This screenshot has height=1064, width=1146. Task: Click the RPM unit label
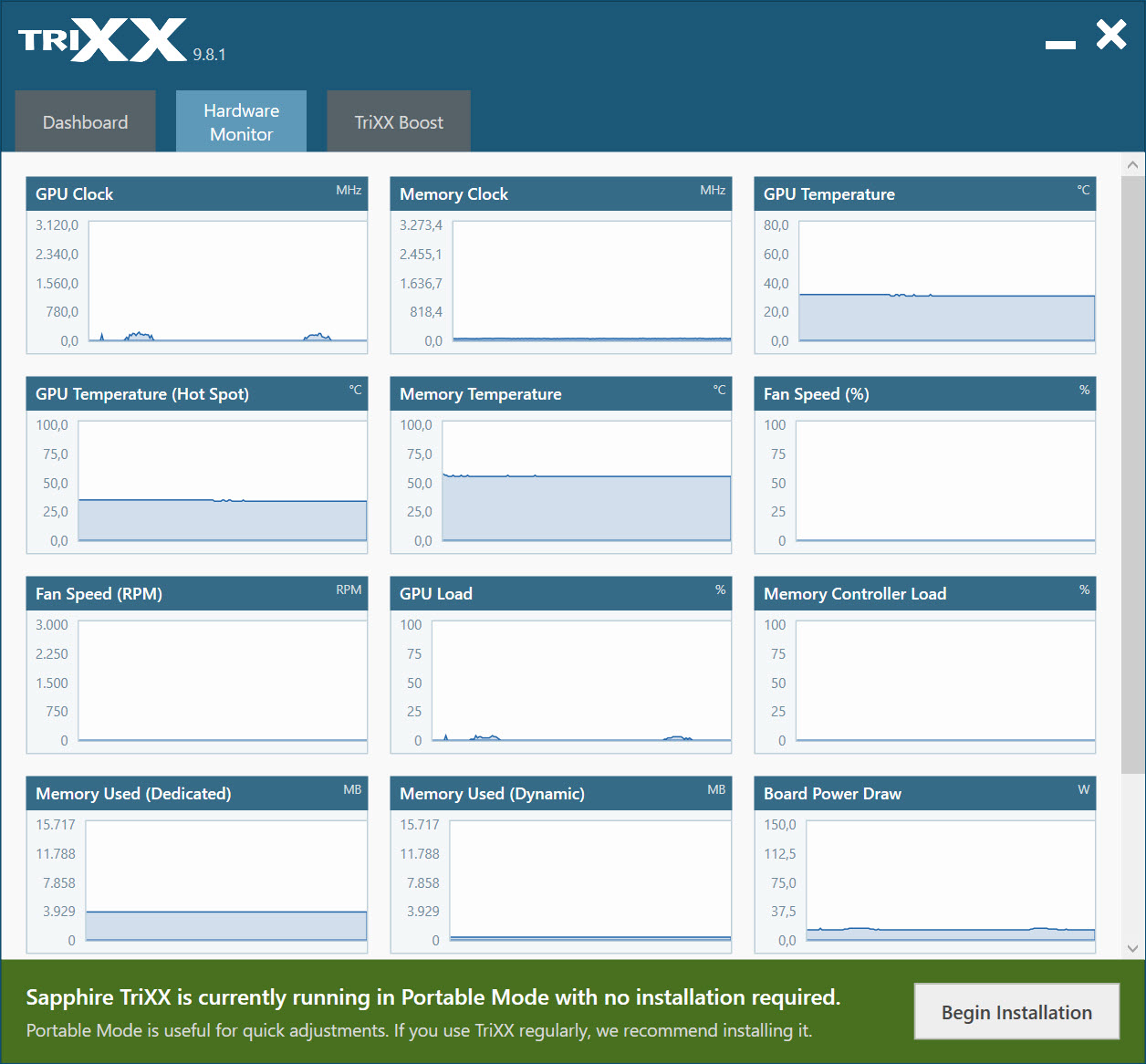[349, 589]
